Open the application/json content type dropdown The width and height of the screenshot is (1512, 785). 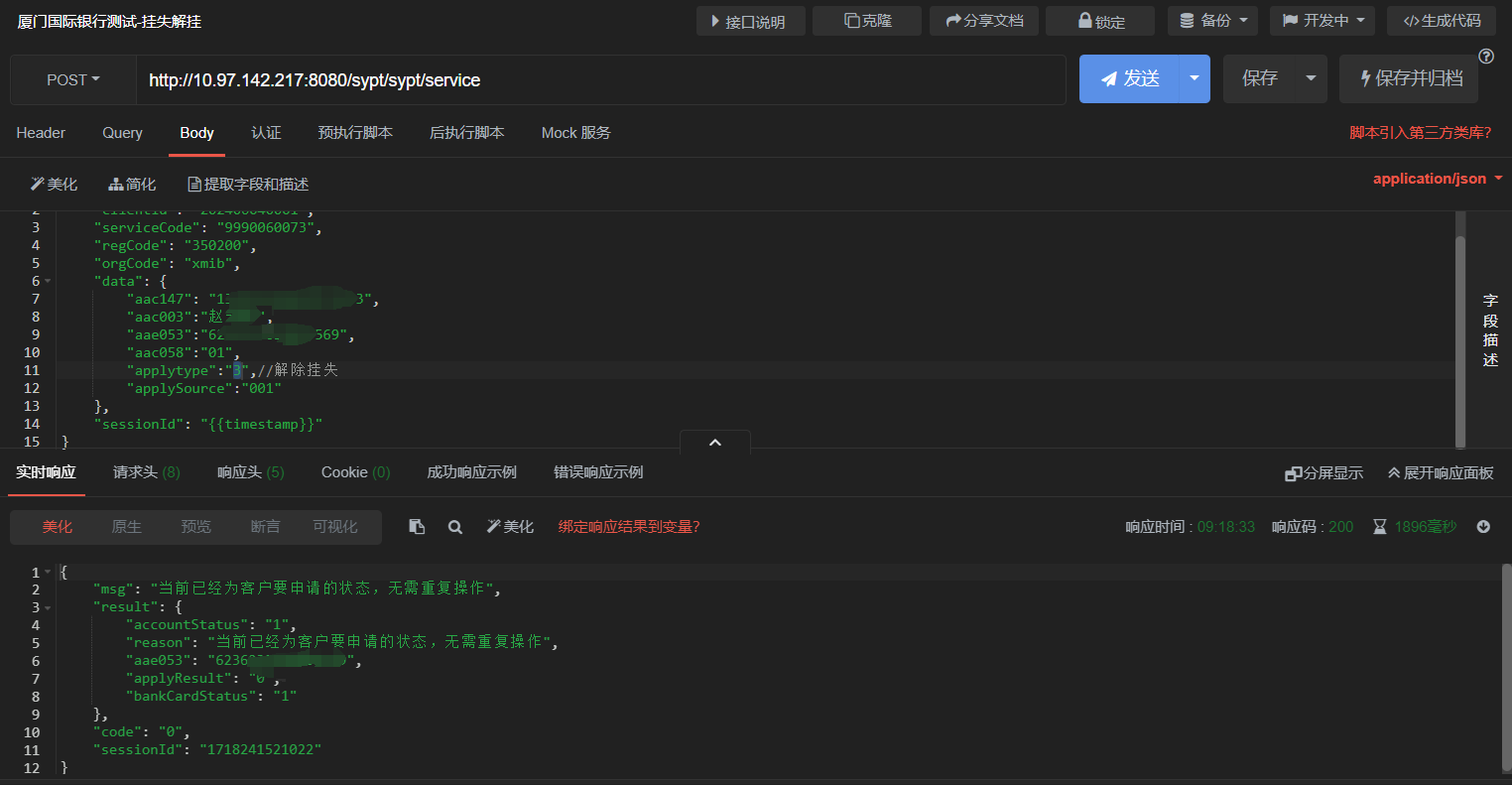click(1438, 179)
